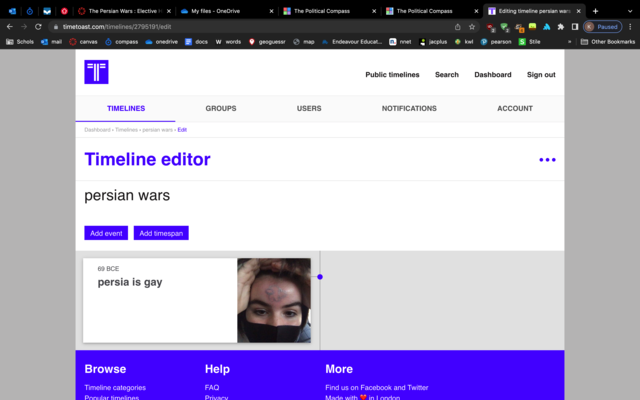
Task: Open the FAQ footer link
Action: coord(212,387)
